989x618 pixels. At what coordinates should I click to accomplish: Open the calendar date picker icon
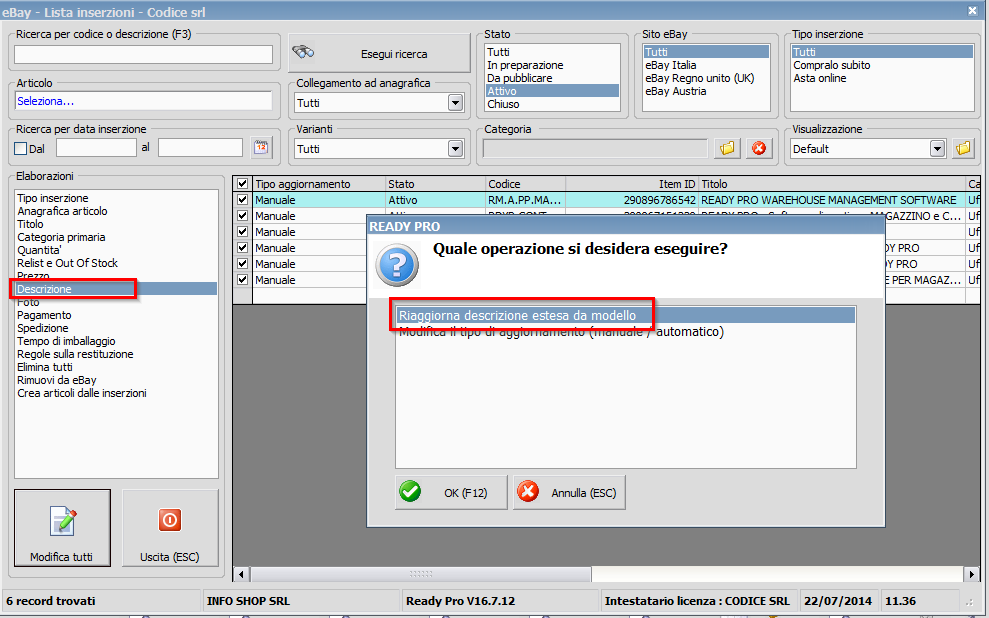click(x=260, y=148)
